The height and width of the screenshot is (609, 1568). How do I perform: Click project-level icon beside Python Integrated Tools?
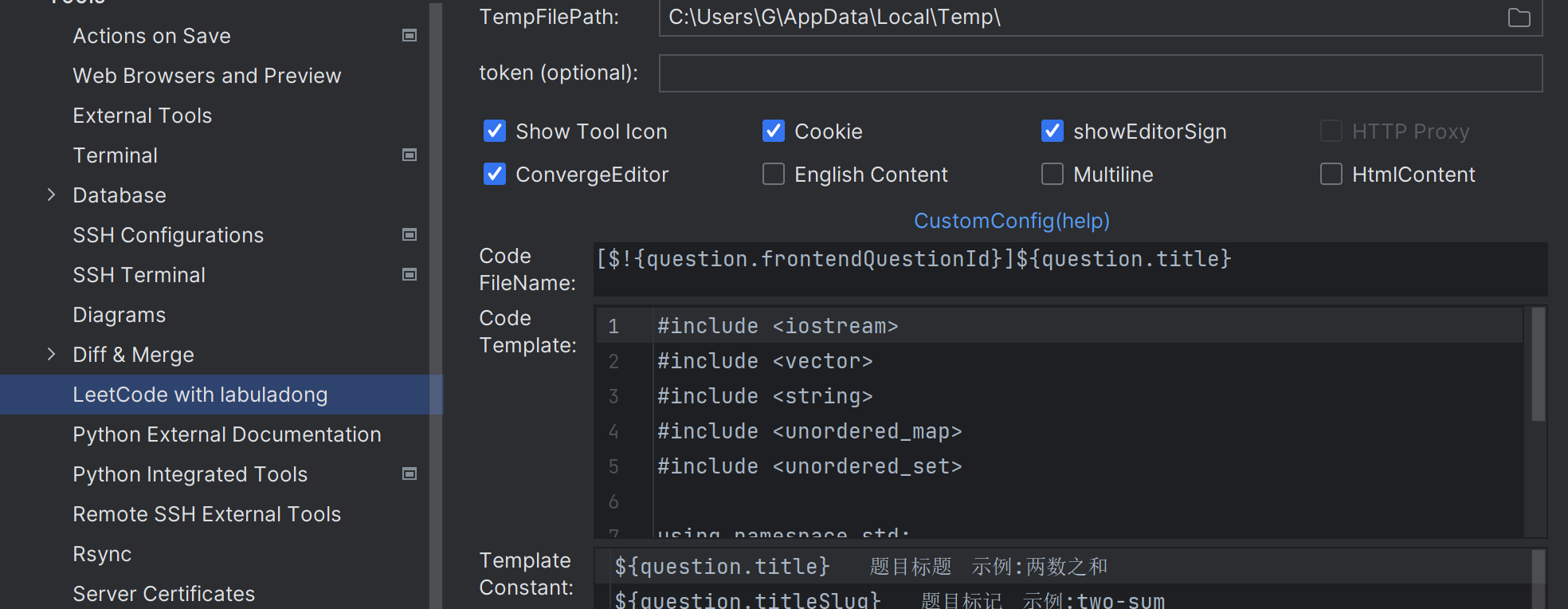click(x=410, y=473)
